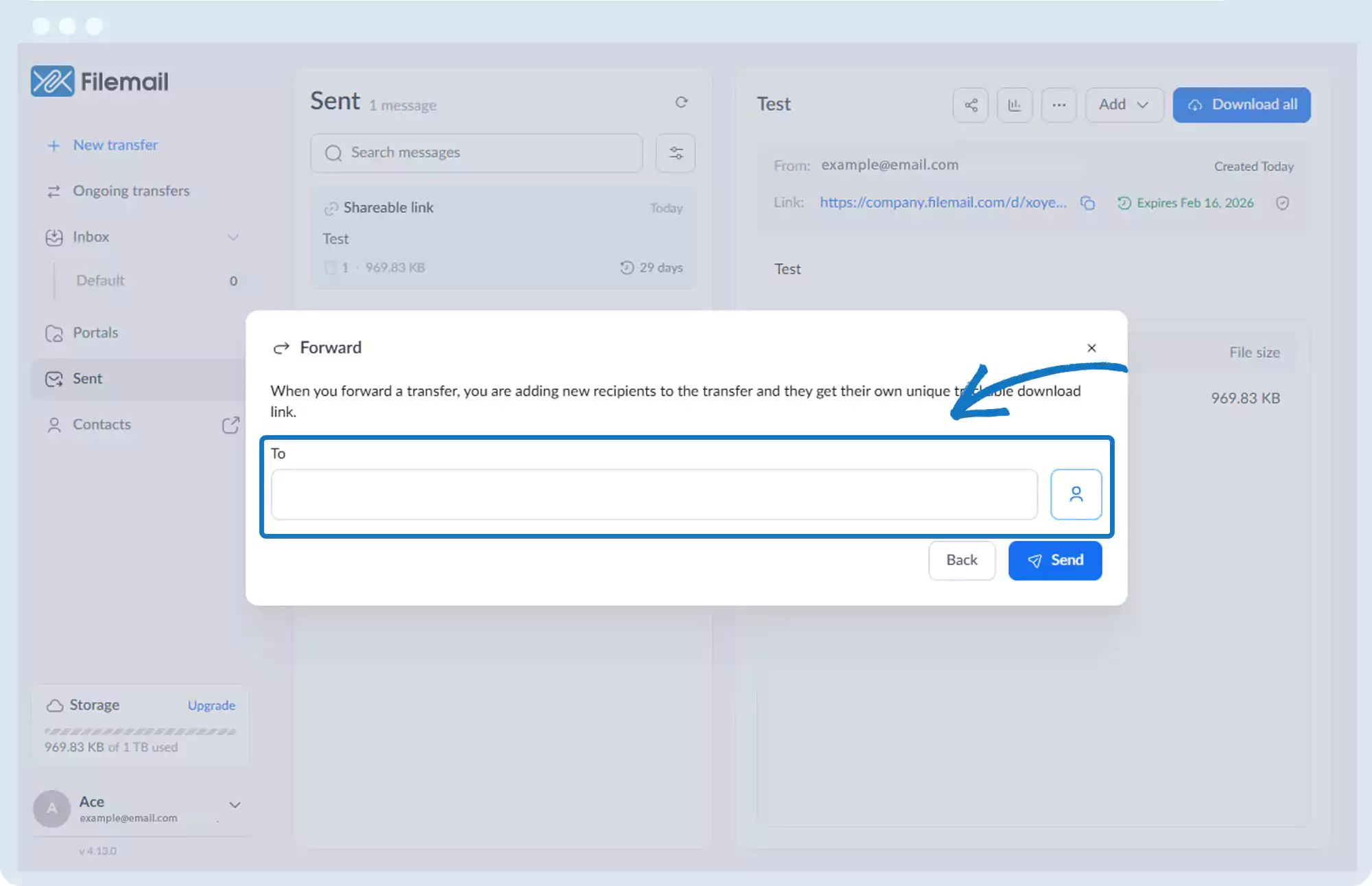Go to Ongoing transfers

point(131,191)
